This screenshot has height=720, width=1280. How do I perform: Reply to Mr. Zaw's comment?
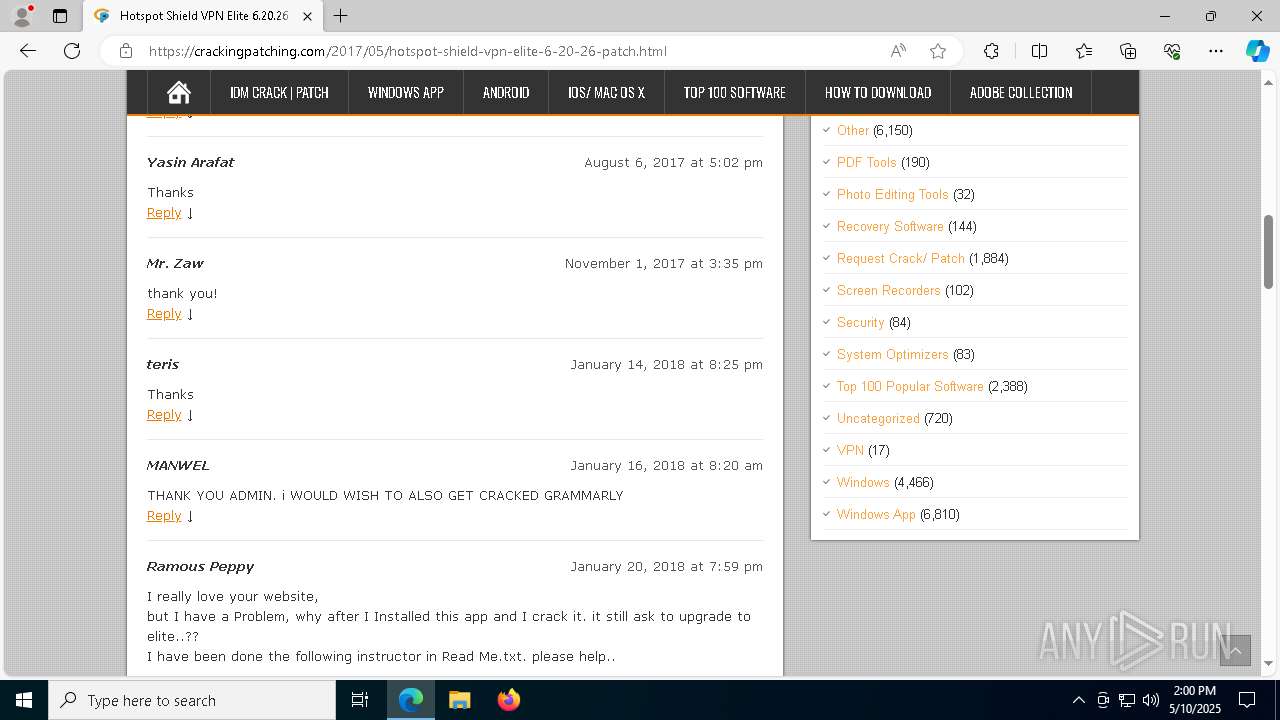[164, 314]
